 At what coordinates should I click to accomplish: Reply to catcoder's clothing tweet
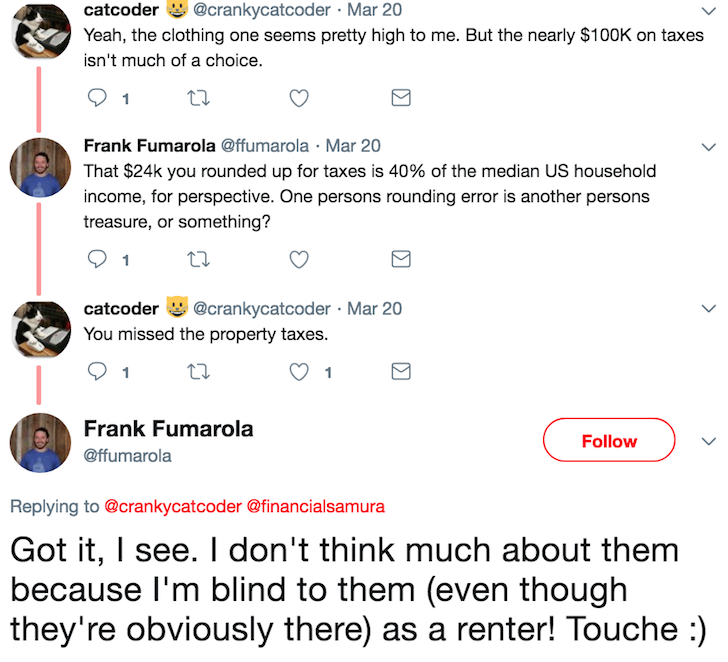click(97, 98)
